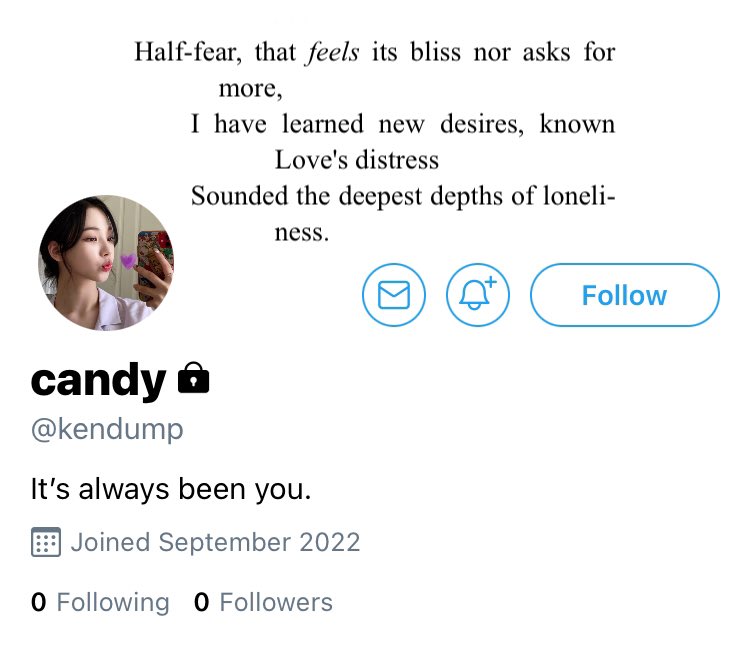Open the 0 Followers list
The image size is (750, 647).
tap(263, 602)
